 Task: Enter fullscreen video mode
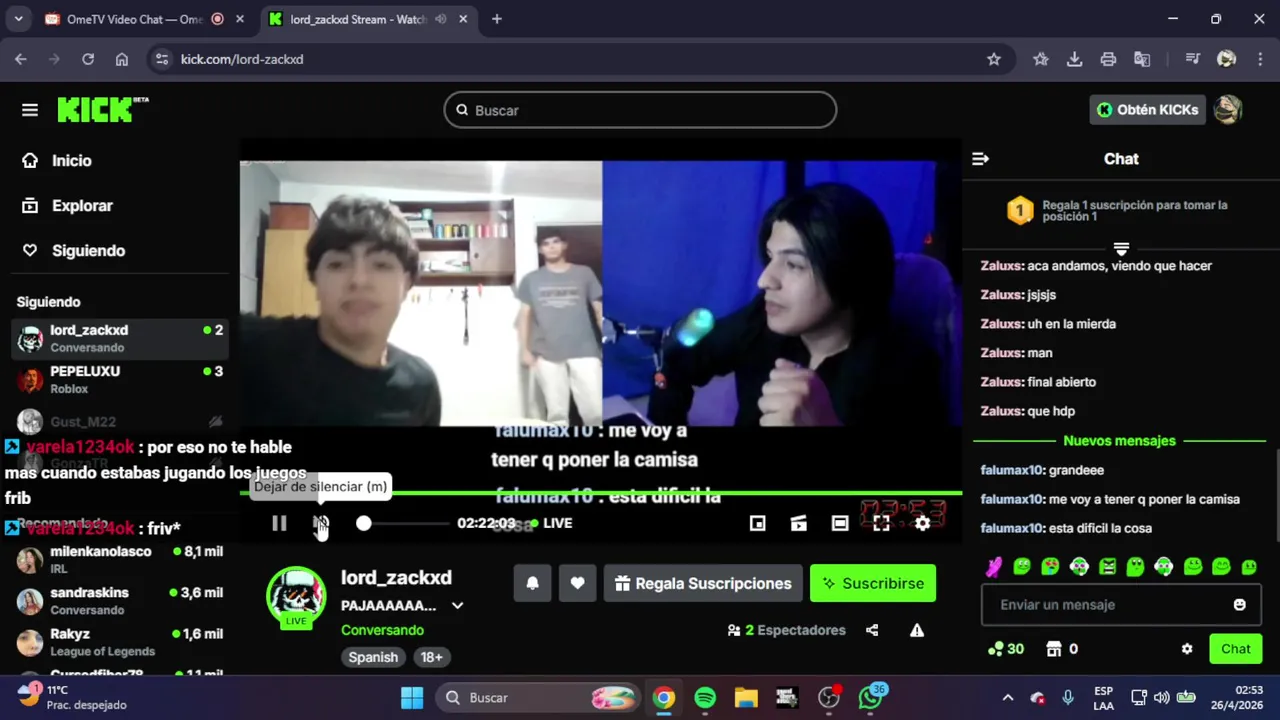(x=881, y=523)
